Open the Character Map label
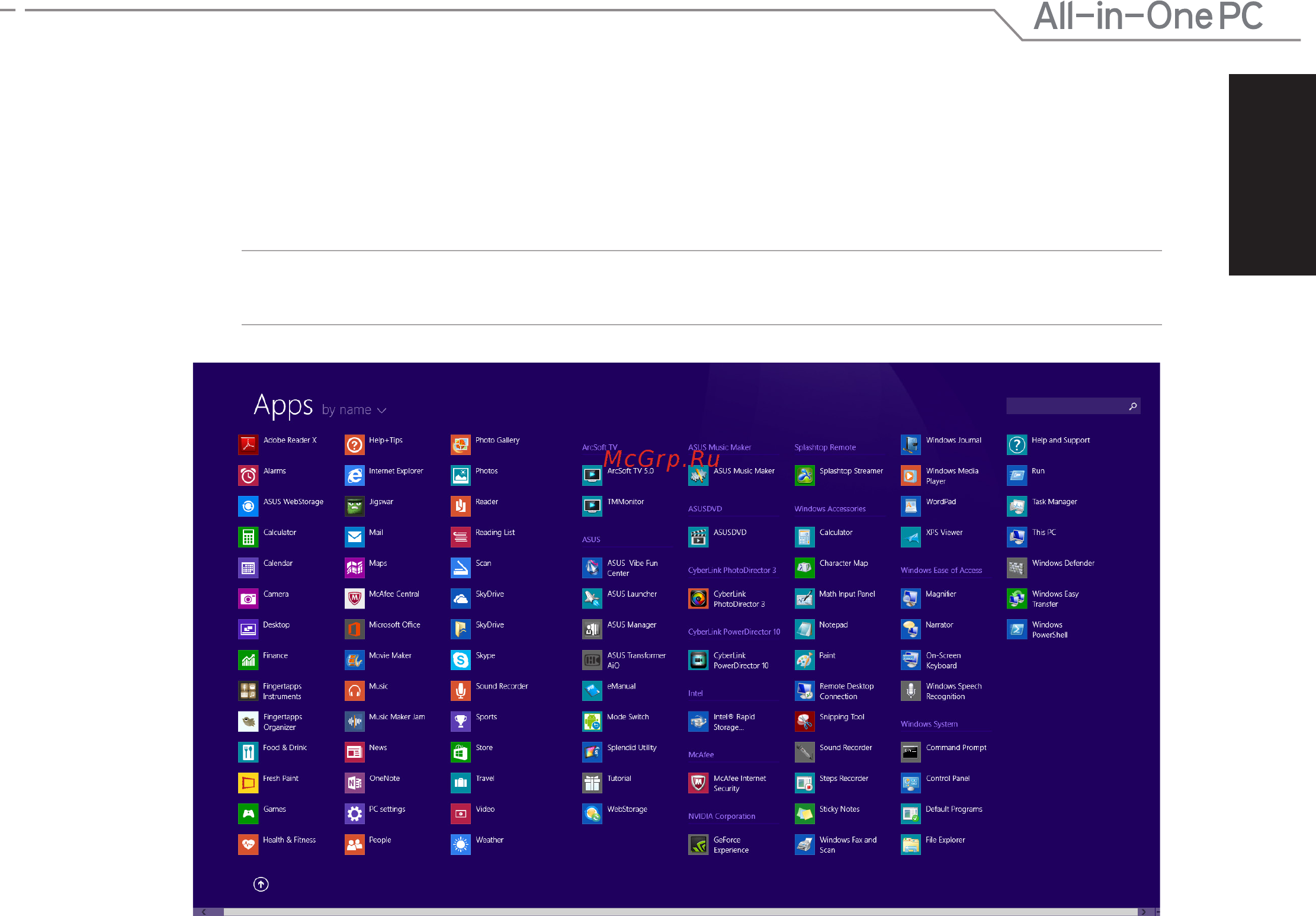This screenshot has width=1316, height=916. (x=843, y=563)
